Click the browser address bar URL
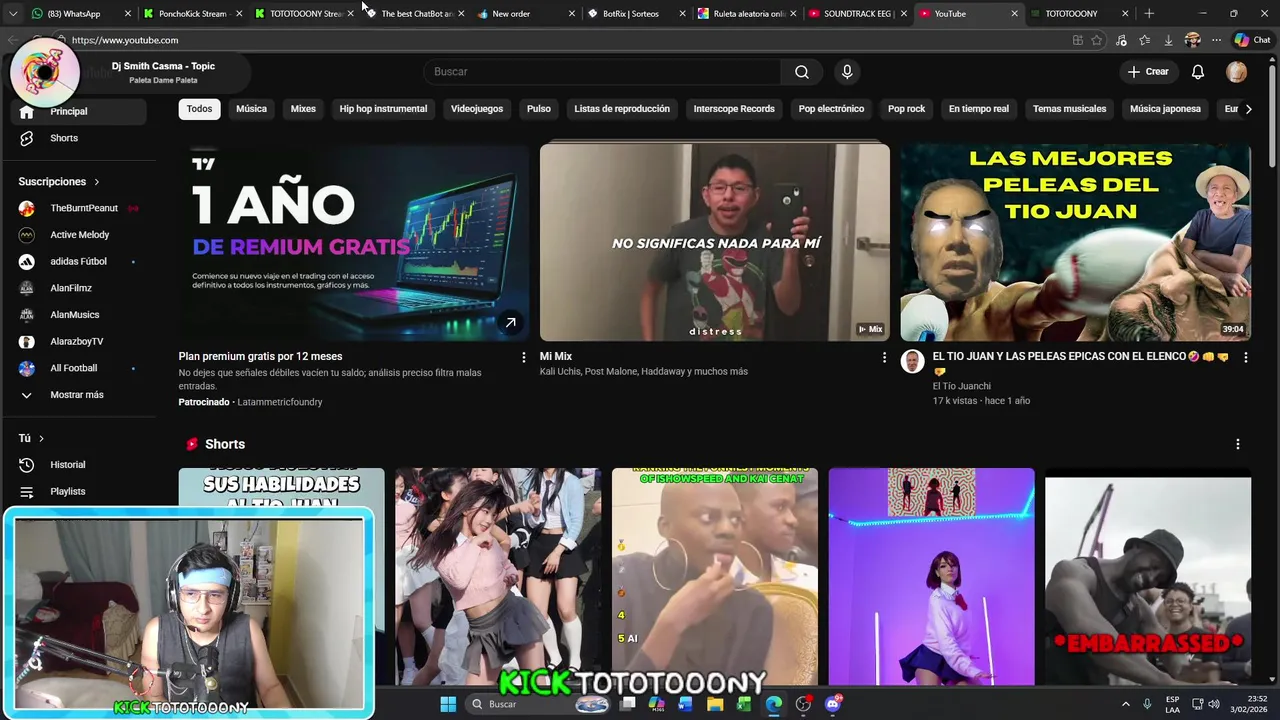 coord(125,40)
